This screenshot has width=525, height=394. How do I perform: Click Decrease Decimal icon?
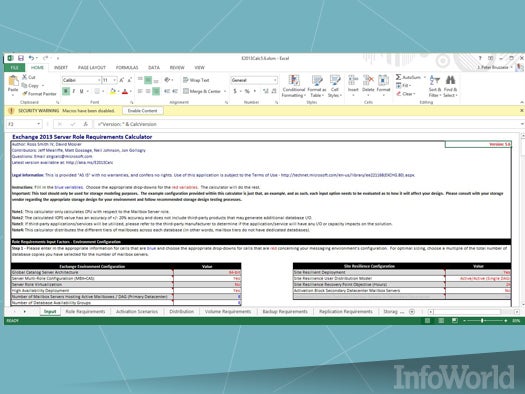(x=274, y=91)
